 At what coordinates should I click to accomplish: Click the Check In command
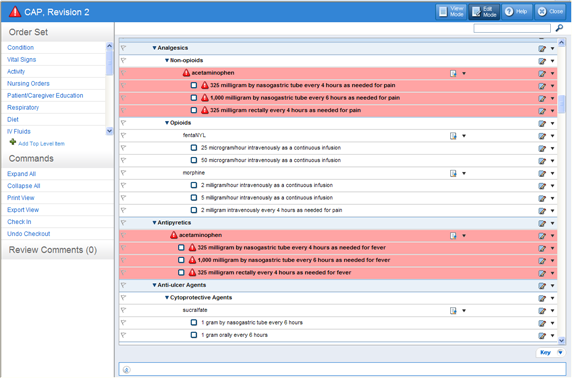coord(19,222)
